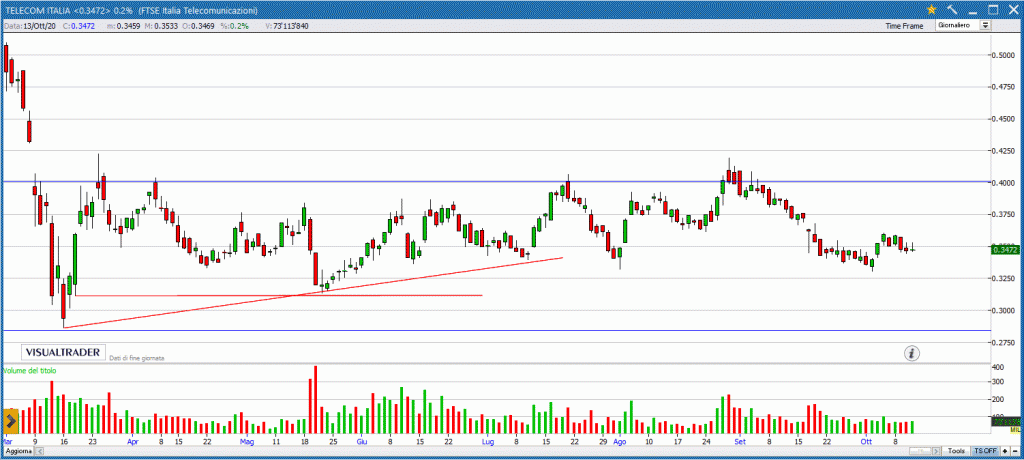
Task: Click the Time Frame dropdown arrow button
Action: pos(985,25)
